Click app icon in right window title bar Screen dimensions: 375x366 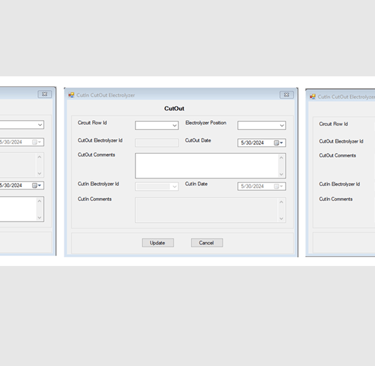click(313, 97)
